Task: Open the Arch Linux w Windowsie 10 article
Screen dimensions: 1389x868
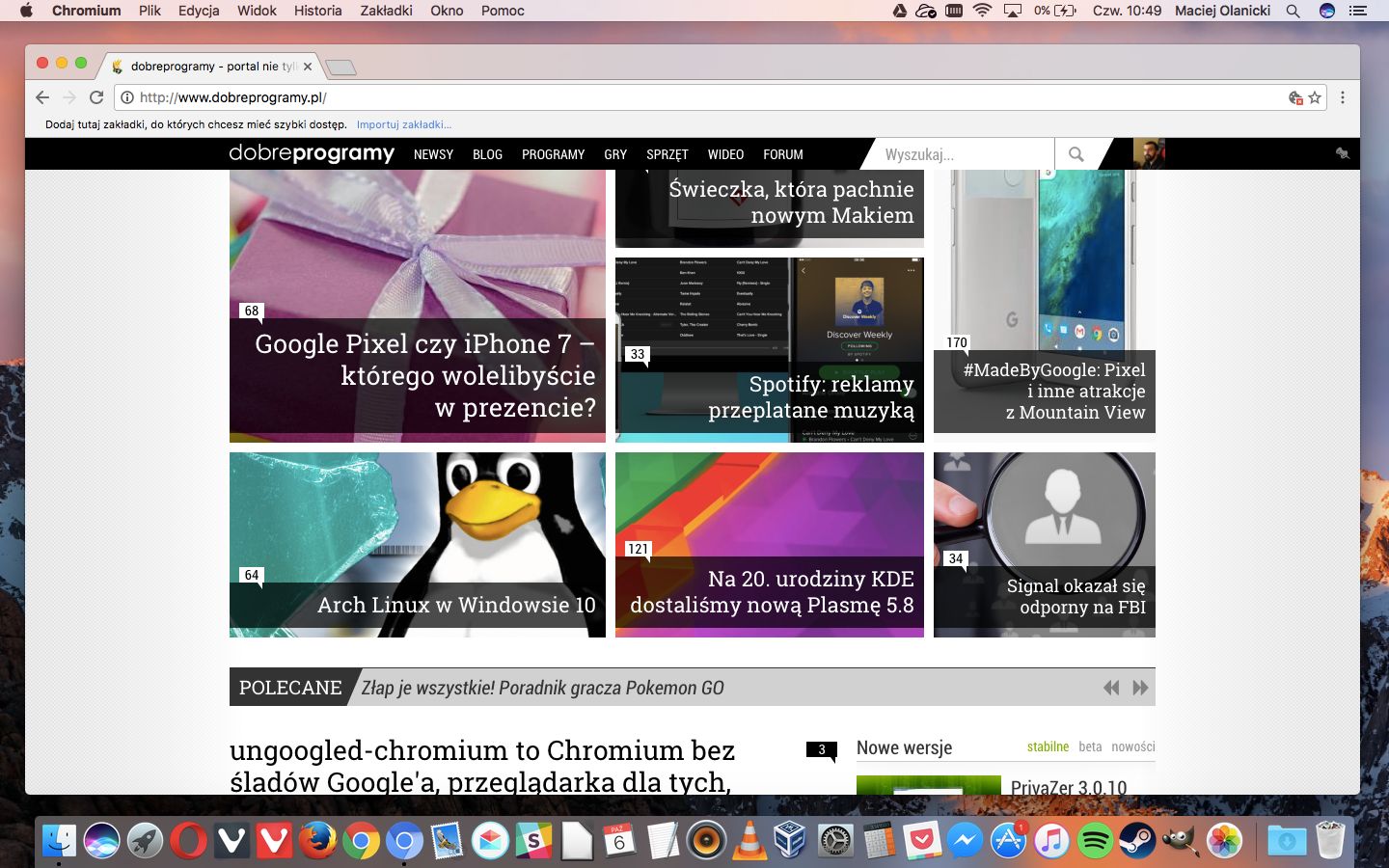Action: click(418, 545)
